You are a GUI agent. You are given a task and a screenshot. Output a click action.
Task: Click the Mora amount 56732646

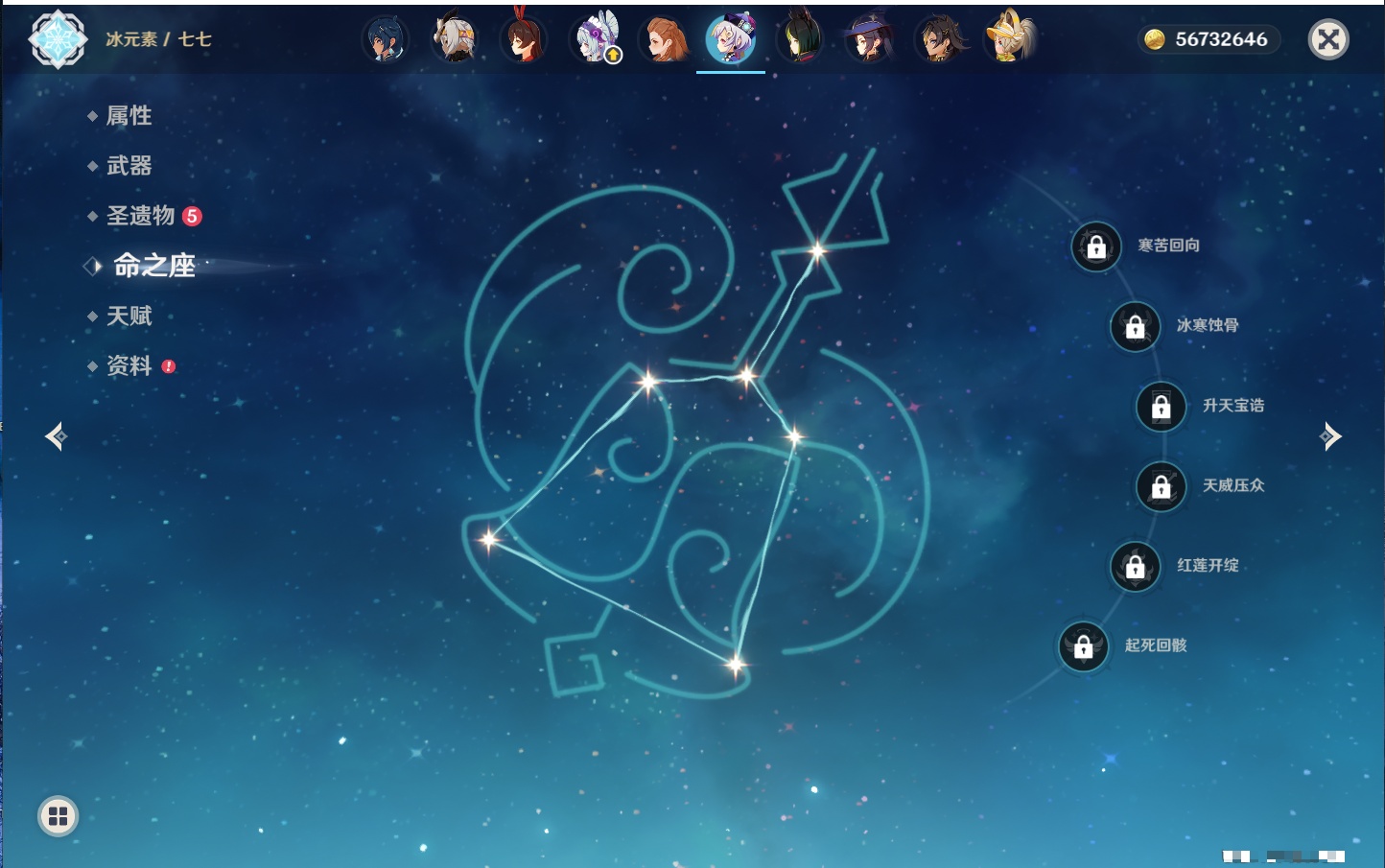(1221, 39)
